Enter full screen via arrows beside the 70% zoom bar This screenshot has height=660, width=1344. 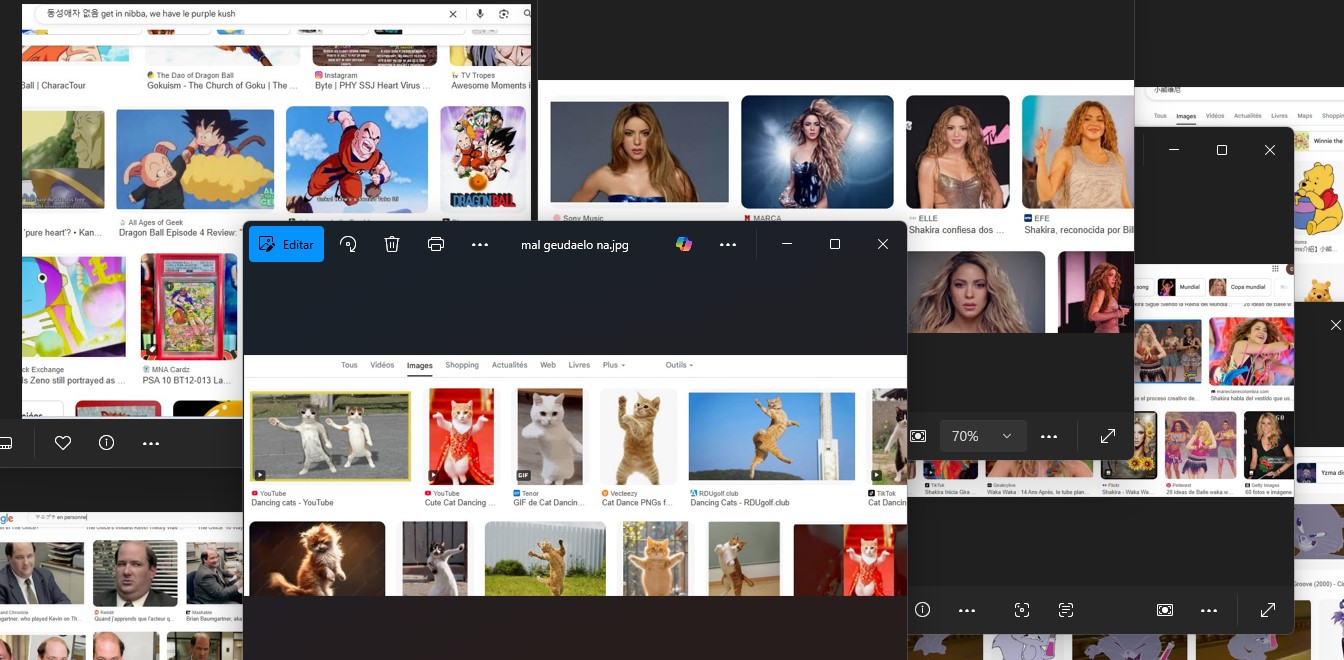point(1108,436)
